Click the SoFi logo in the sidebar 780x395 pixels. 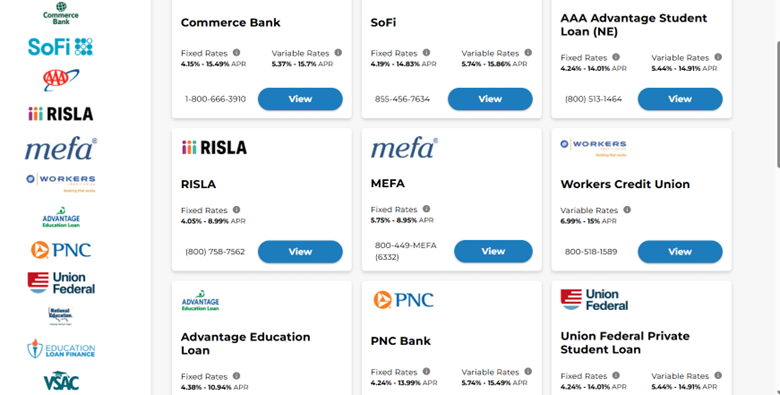click(61, 46)
